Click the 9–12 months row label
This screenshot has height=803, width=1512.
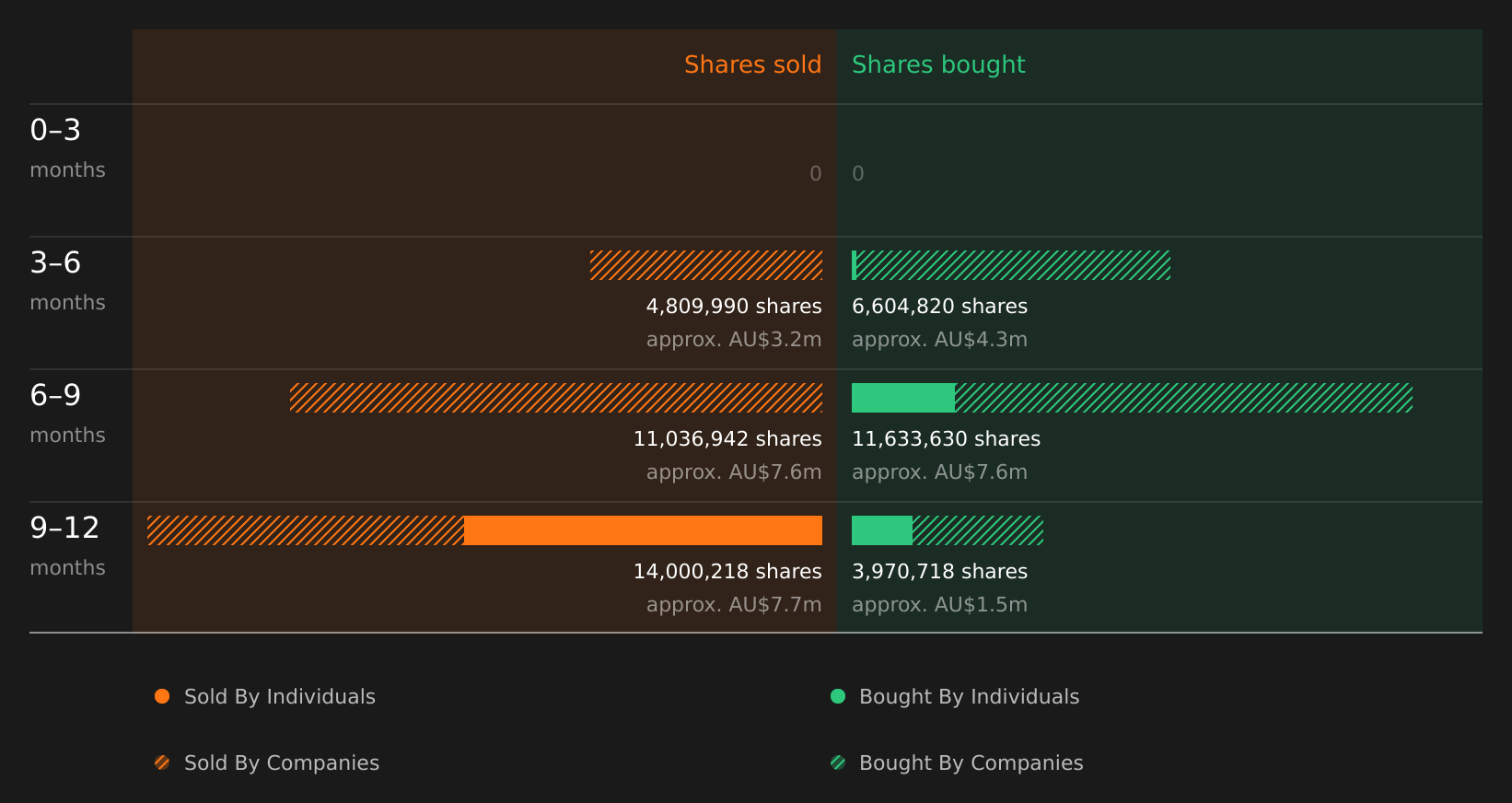[x=67, y=547]
